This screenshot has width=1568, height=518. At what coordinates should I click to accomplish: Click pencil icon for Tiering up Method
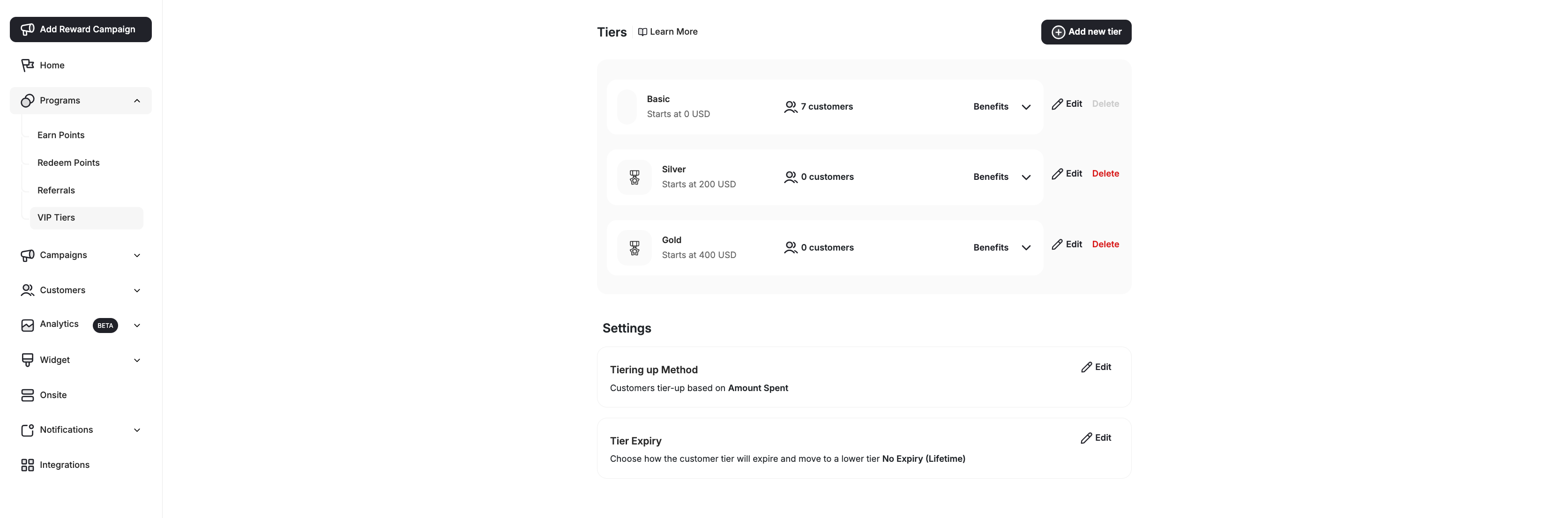[x=1086, y=367]
